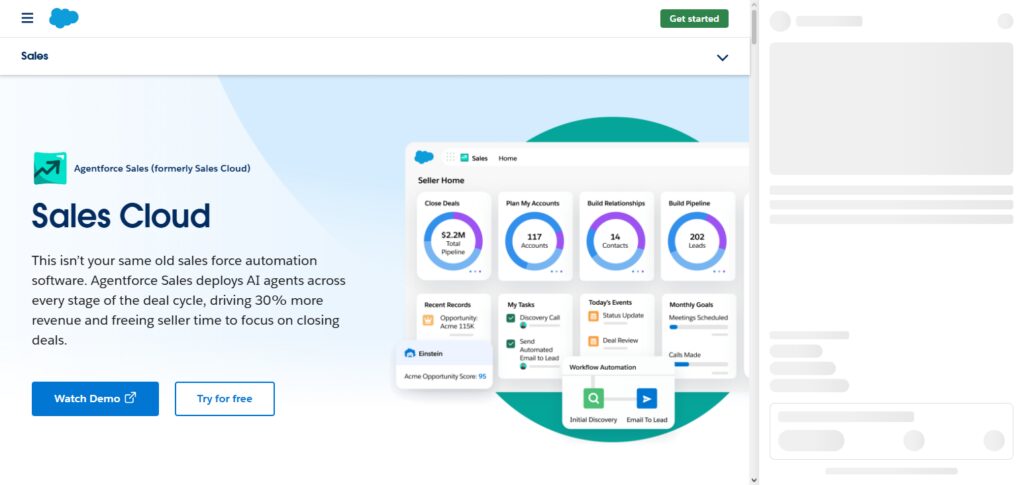Click the external link icon on Watch Demo
Viewport: 1024px width, 485px height.
[x=131, y=398]
